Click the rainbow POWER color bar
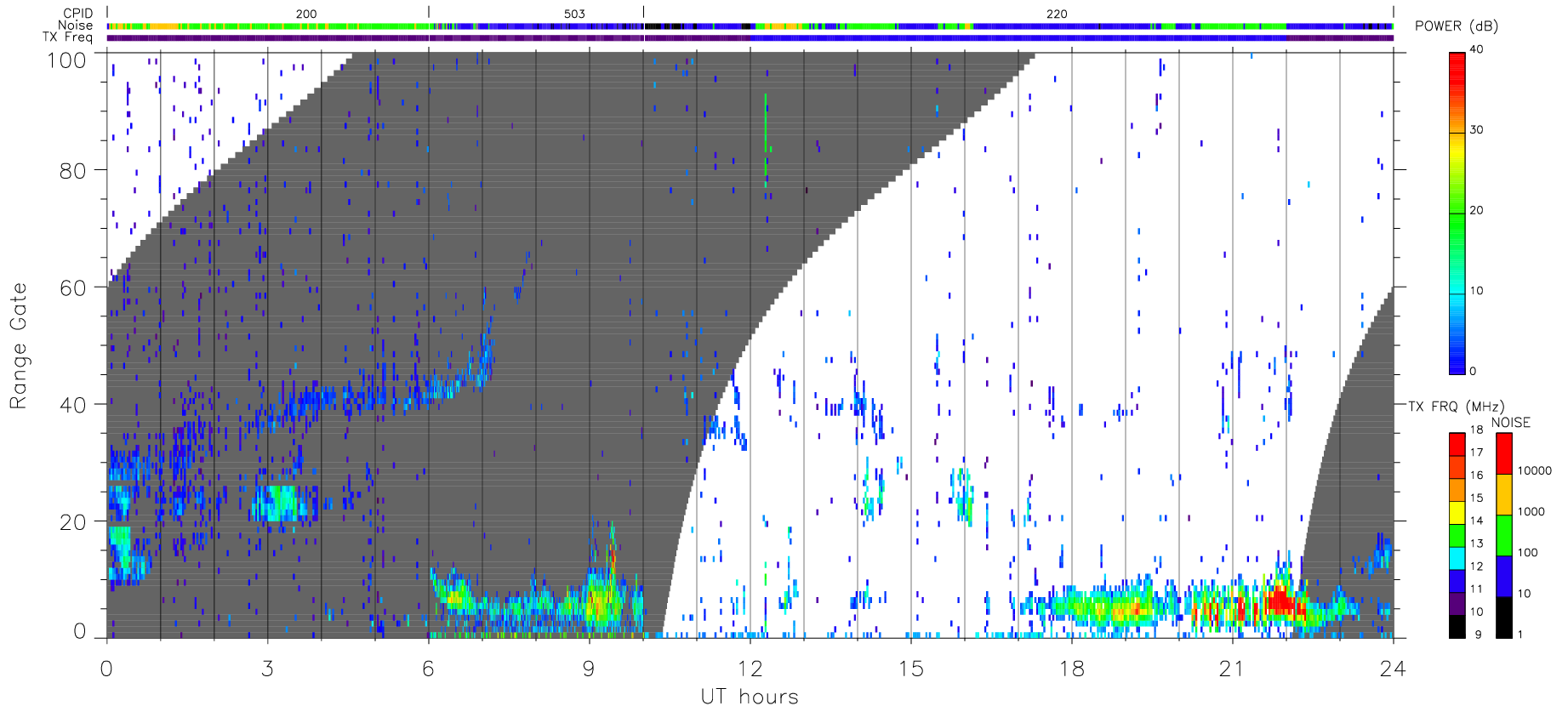 point(1457,213)
